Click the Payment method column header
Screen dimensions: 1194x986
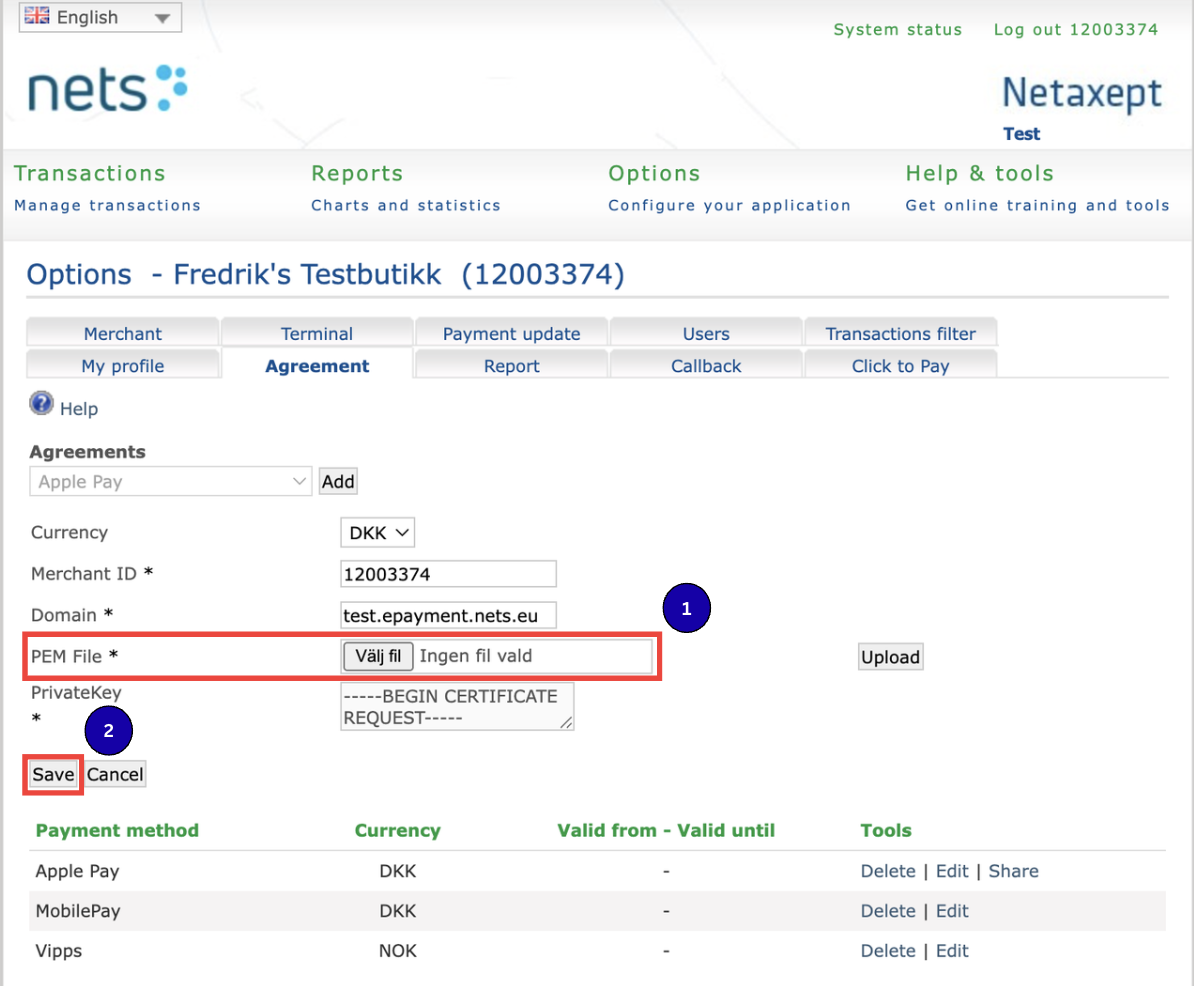117,831
